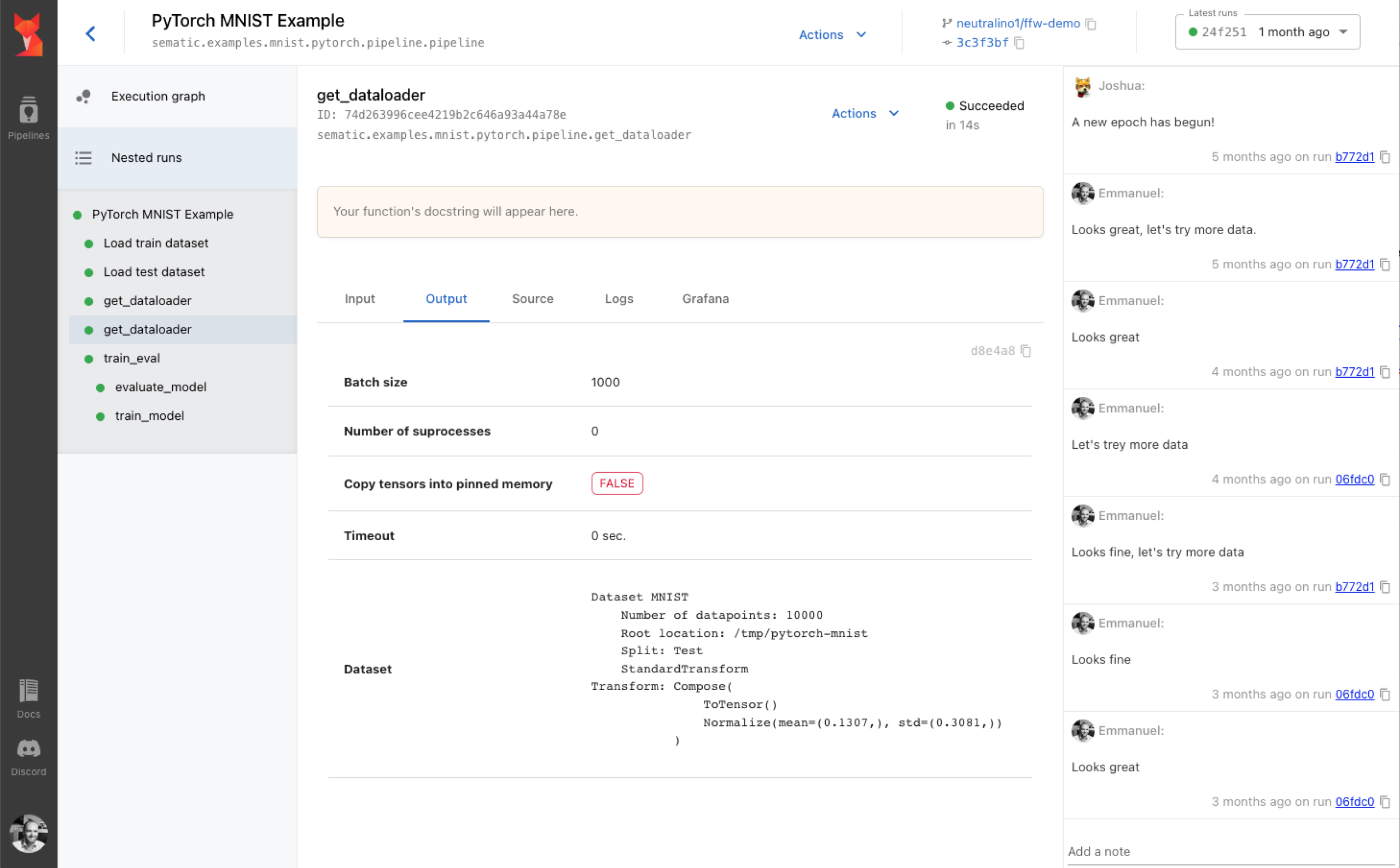
Task: Click the docstring placeholder box
Action: 680,211
